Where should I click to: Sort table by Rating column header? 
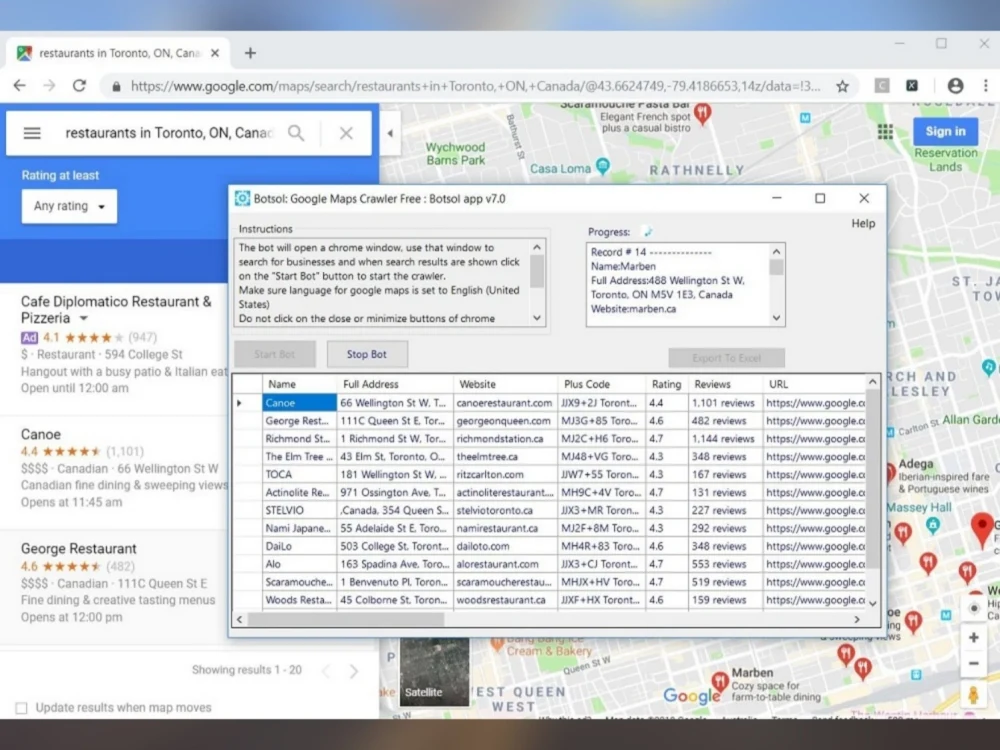click(667, 384)
